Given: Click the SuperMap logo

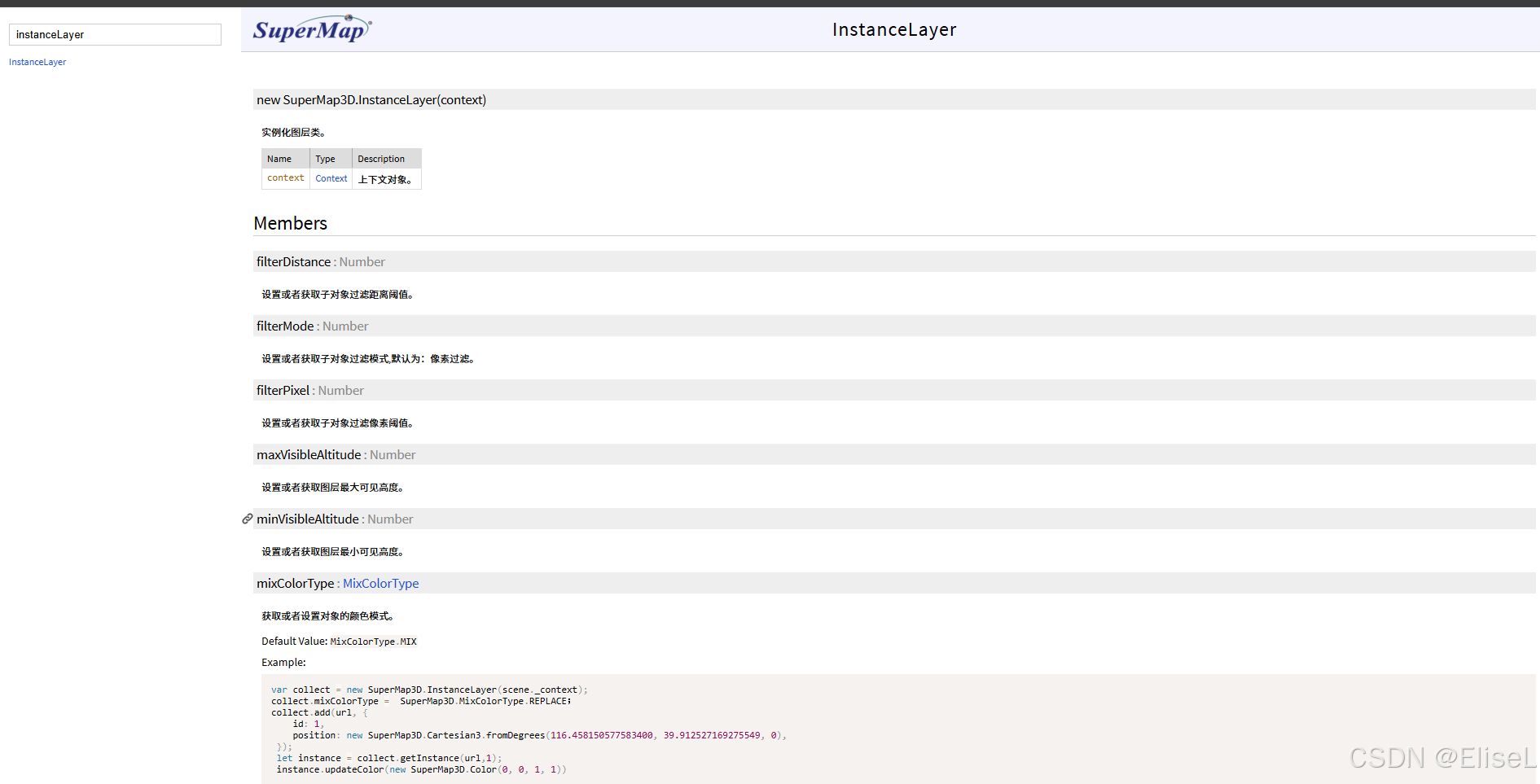Looking at the screenshot, I should tap(312, 29).
